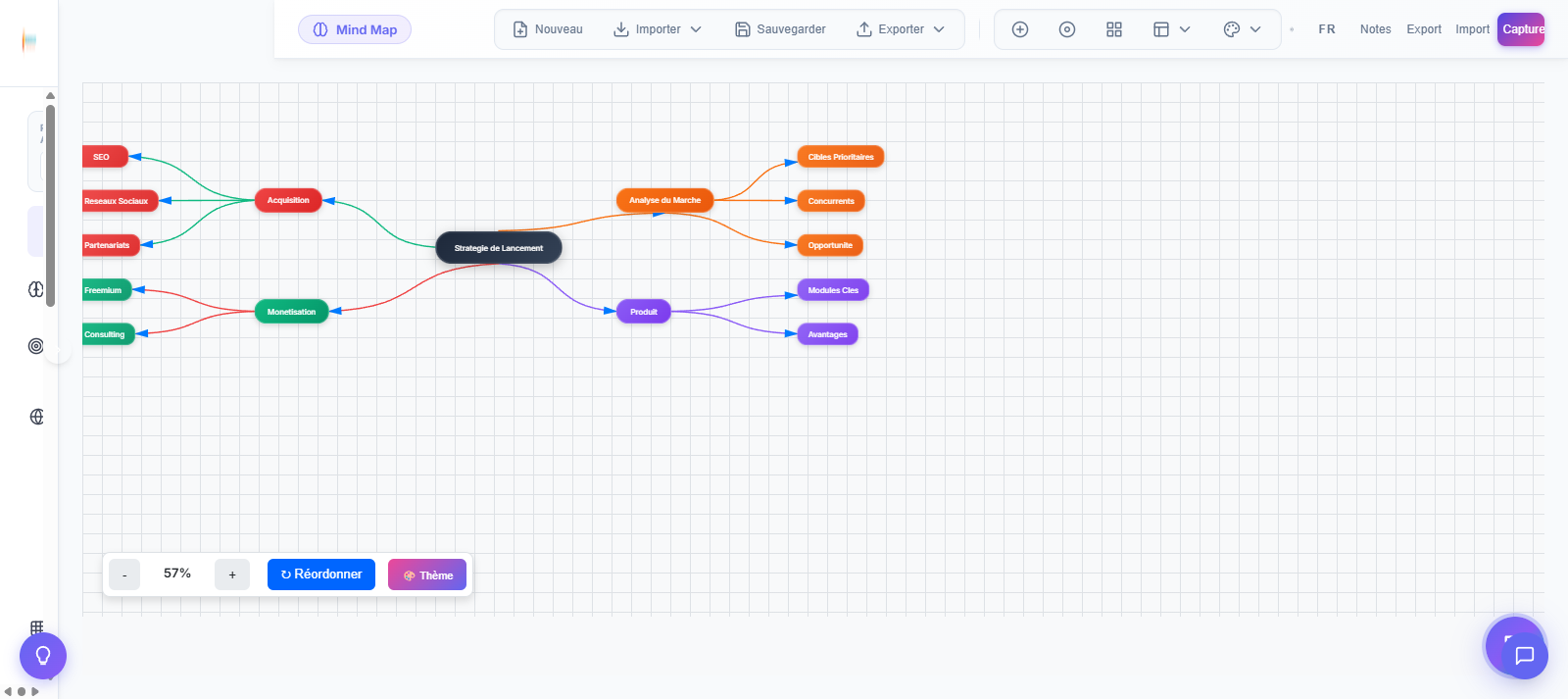Select the Reseaux Sociaux node

pos(120,201)
